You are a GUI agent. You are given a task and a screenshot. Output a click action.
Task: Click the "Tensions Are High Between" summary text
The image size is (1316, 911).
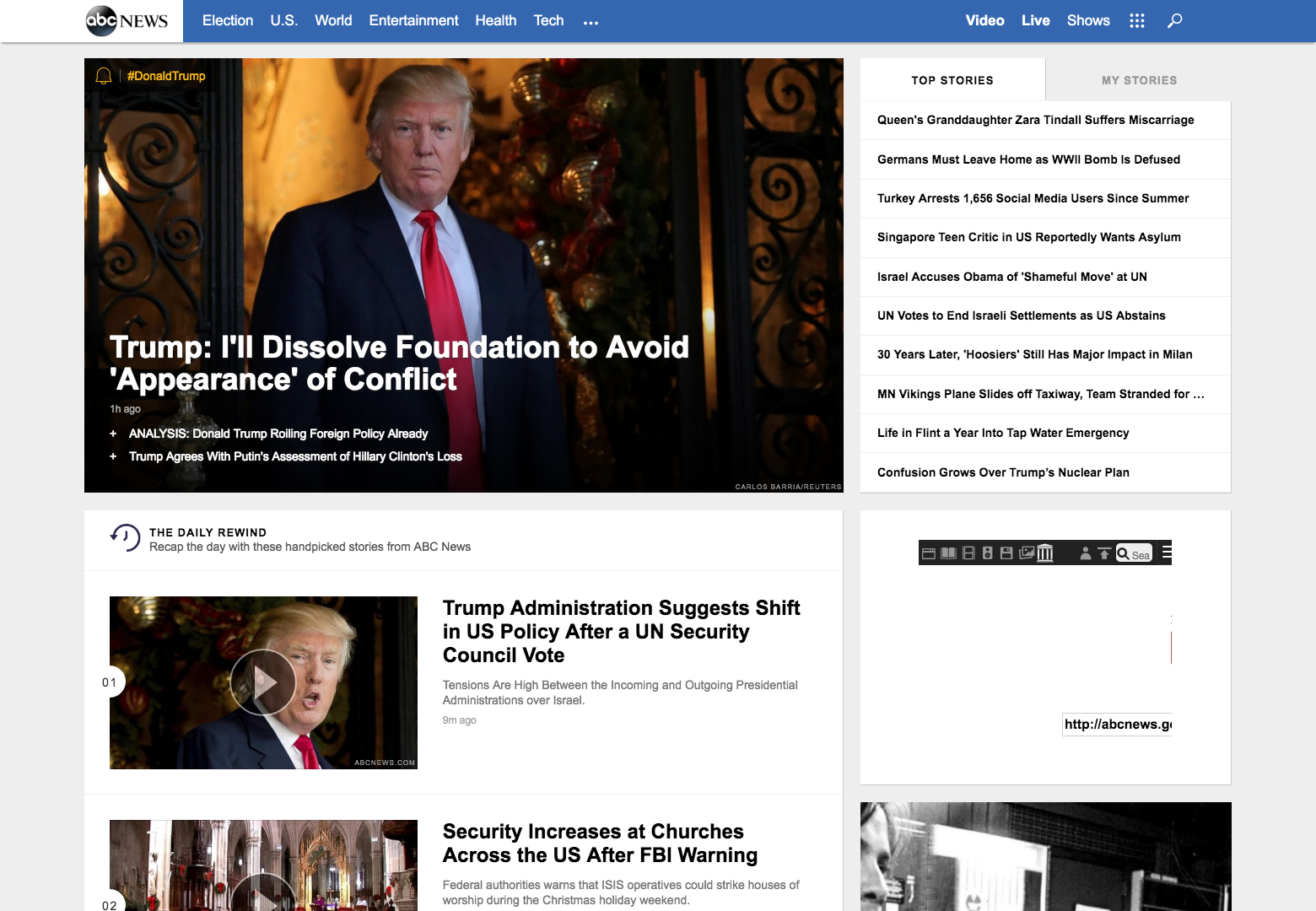click(620, 693)
